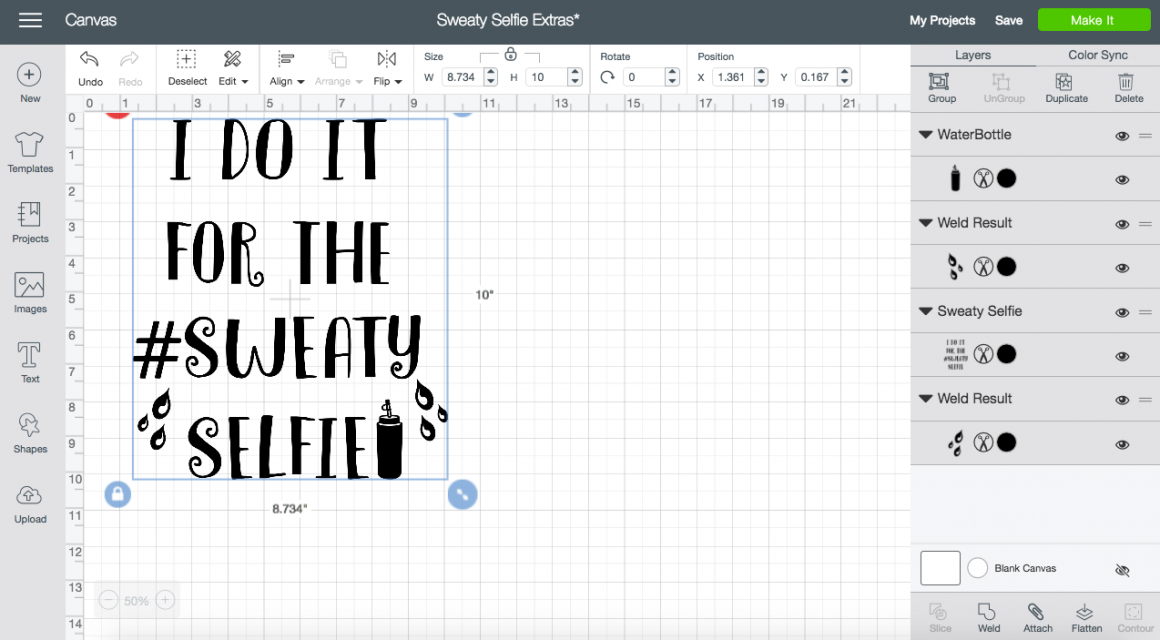Viewport: 1160px width, 640px height.
Task: Show the Blank Canvas layer
Action: (1122, 569)
